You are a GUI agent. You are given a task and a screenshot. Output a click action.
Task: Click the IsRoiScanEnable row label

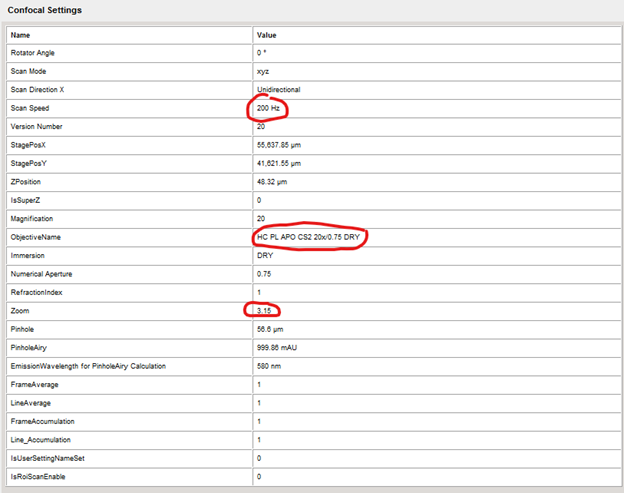39,476
